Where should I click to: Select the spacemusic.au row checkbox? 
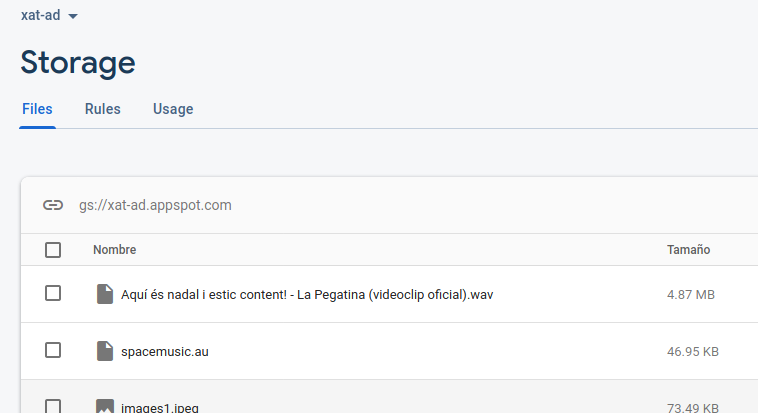click(x=53, y=350)
